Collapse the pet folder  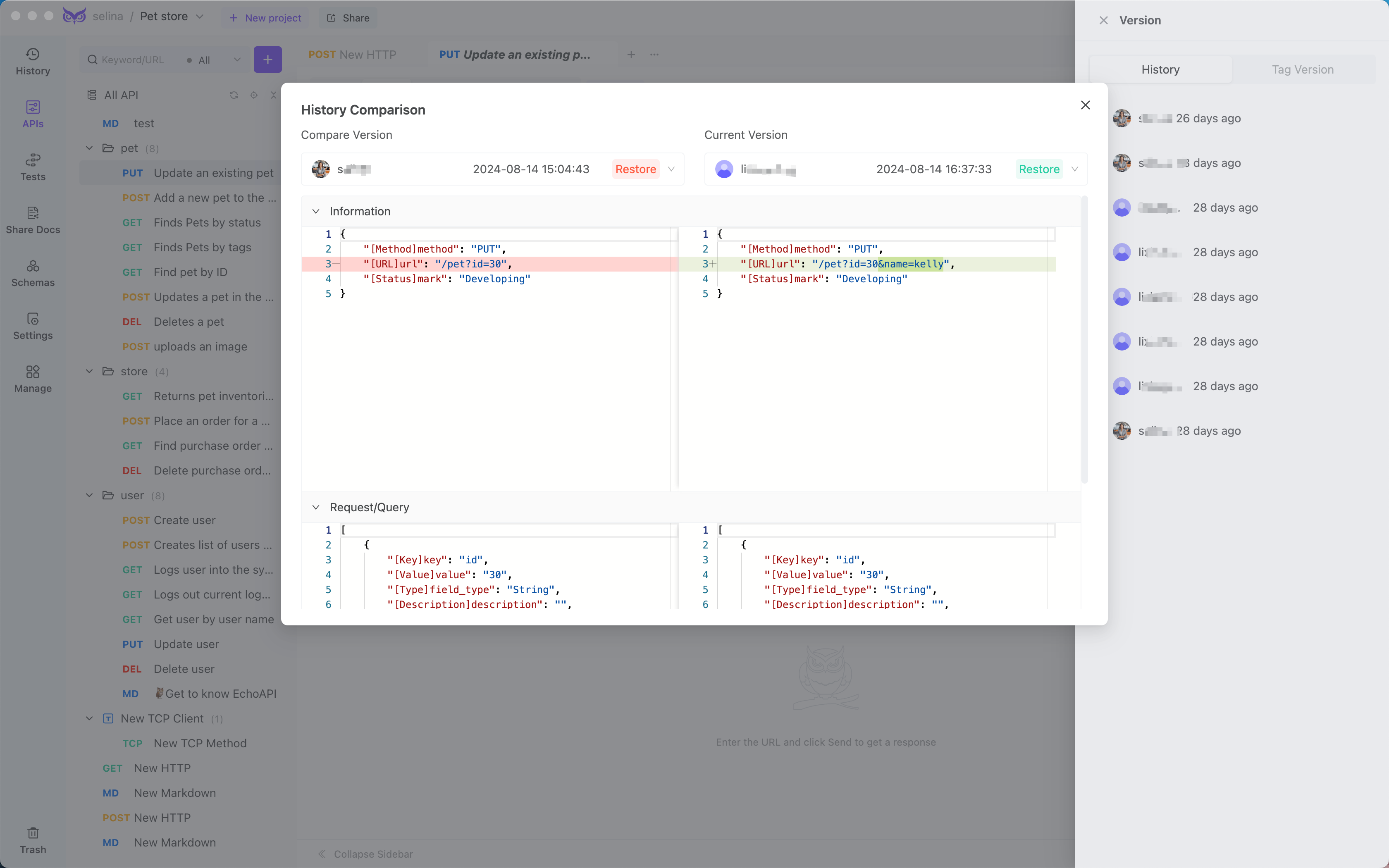[90, 148]
